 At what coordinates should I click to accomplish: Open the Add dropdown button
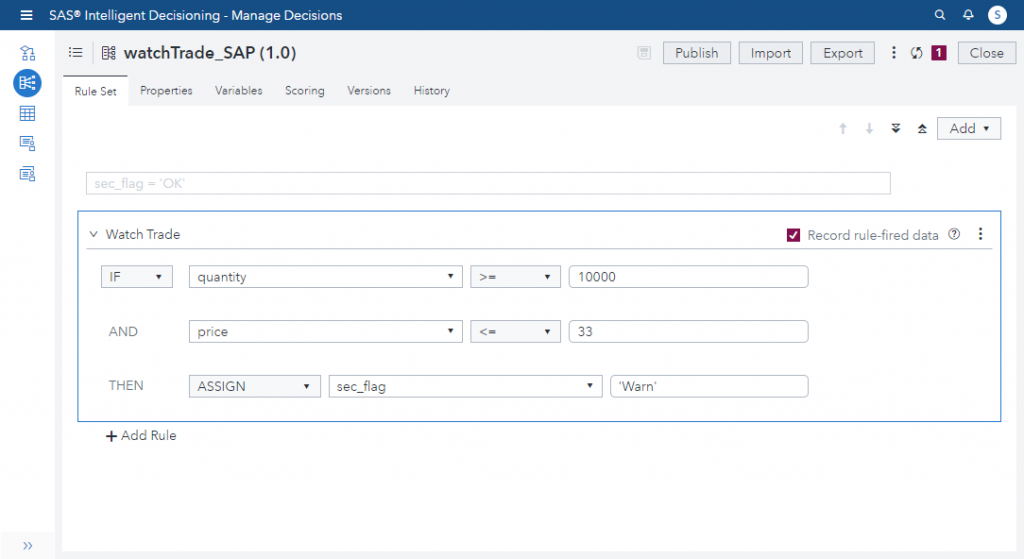[x=968, y=128]
